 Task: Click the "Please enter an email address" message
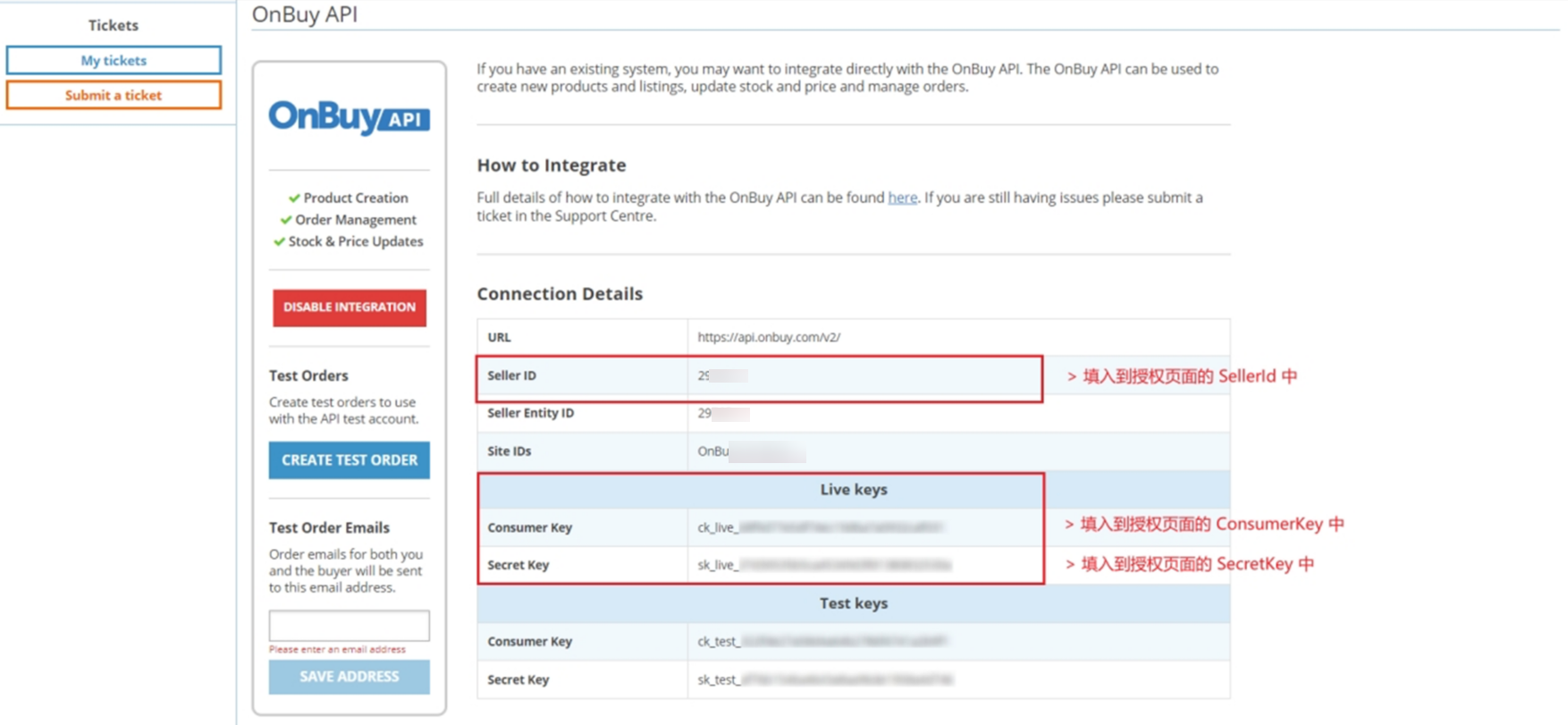pyautogui.click(x=337, y=649)
